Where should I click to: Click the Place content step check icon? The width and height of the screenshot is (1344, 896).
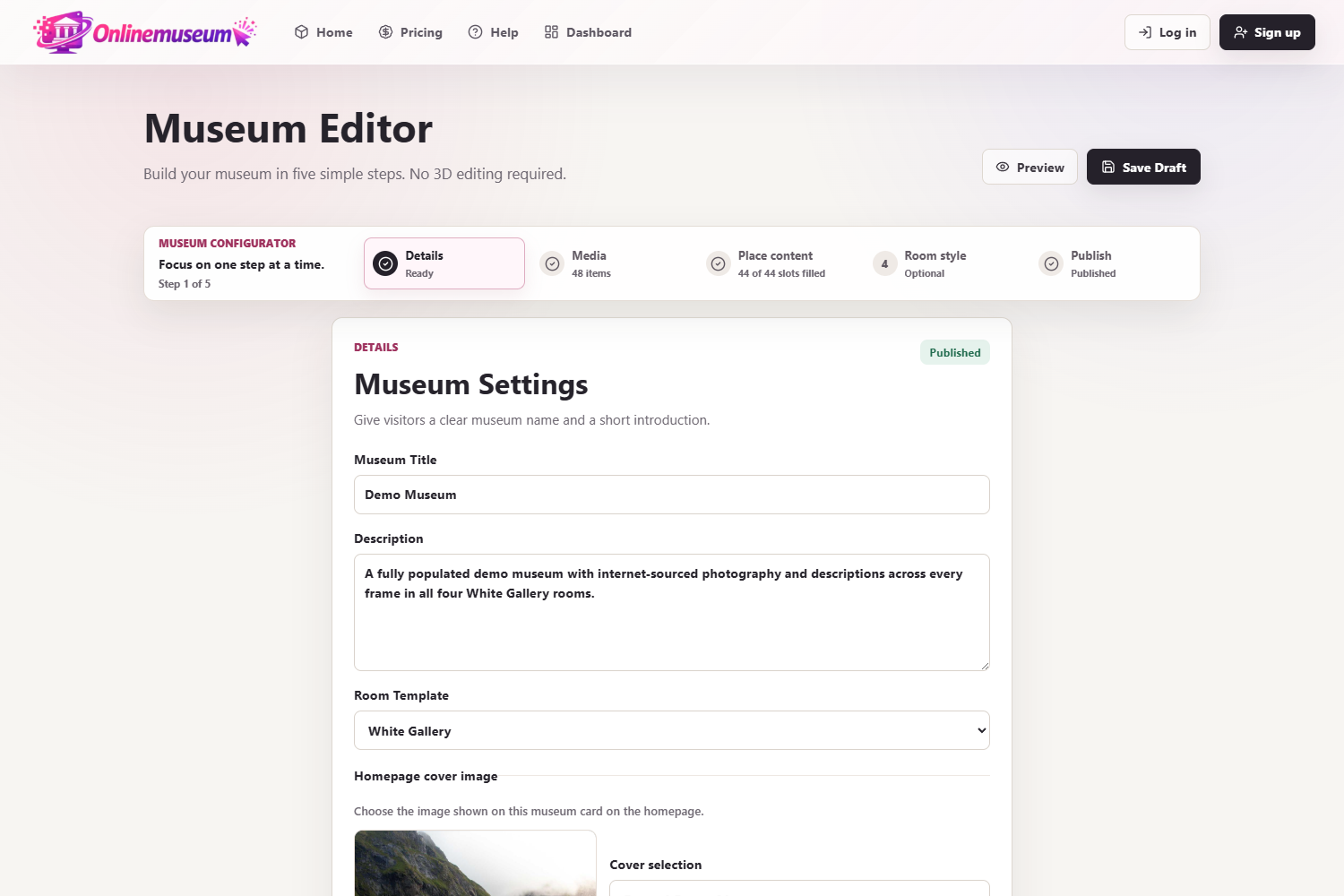(718, 263)
